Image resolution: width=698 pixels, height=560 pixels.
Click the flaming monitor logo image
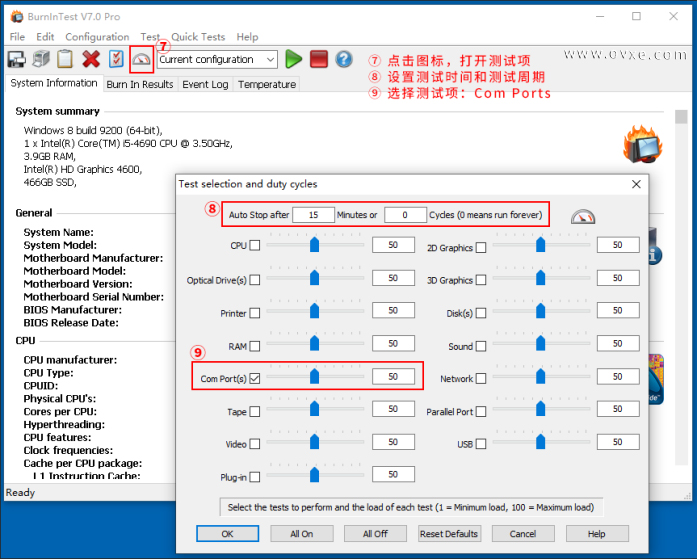tap(643, 144)
